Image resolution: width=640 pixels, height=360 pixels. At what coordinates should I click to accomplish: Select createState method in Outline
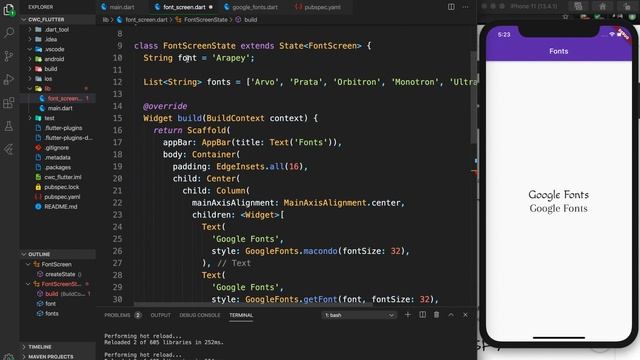point(58,274)
